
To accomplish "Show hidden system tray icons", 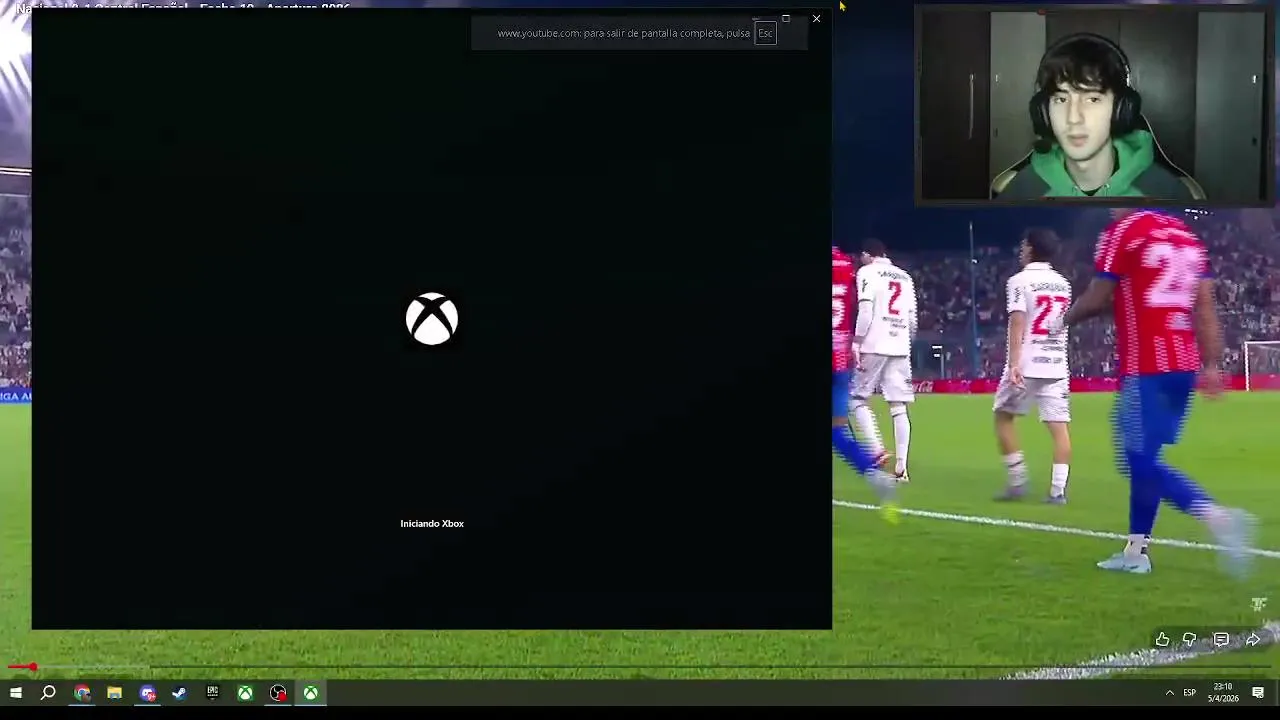I will [x=1169, y=692].
